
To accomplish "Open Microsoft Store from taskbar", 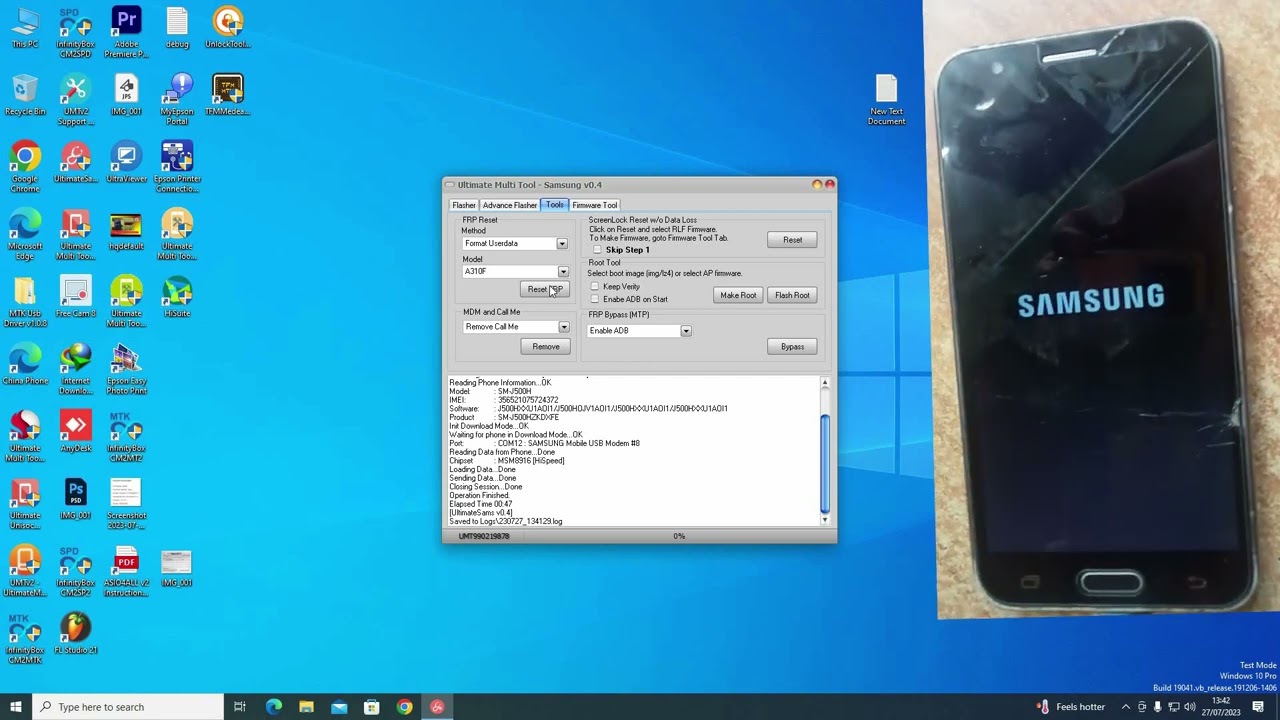I will 371,707.
